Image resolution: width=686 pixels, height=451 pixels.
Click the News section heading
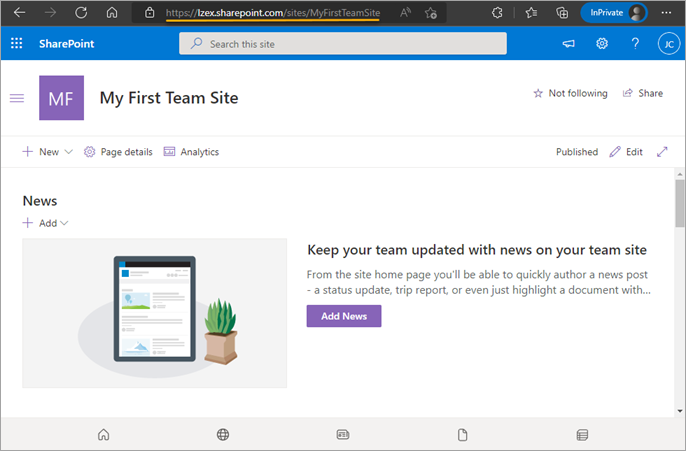pyautogui.click(x=40, y=201)
